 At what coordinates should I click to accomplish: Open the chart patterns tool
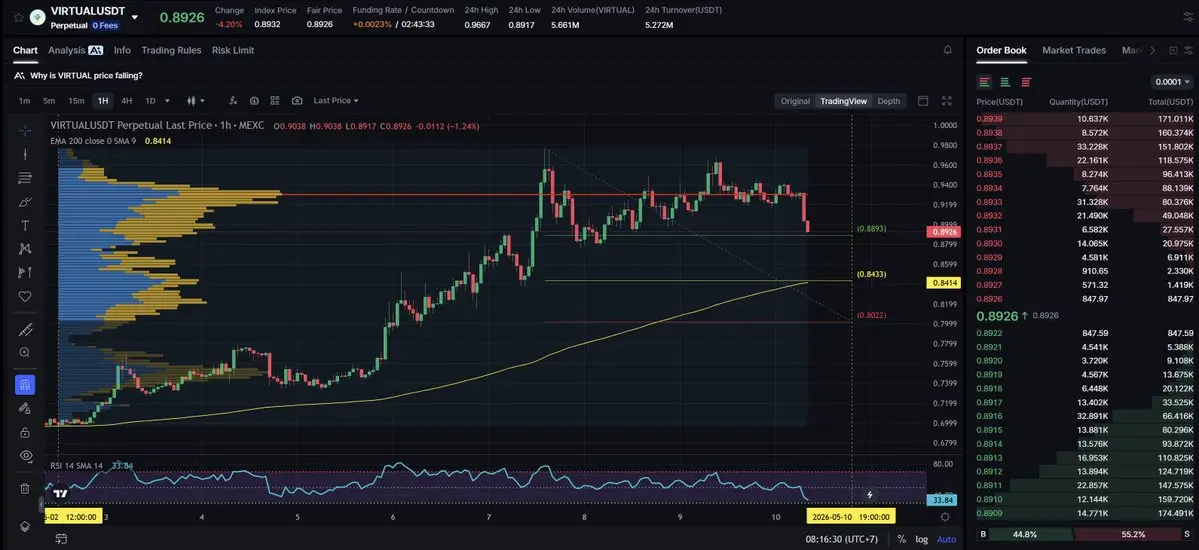coord(24,249)
